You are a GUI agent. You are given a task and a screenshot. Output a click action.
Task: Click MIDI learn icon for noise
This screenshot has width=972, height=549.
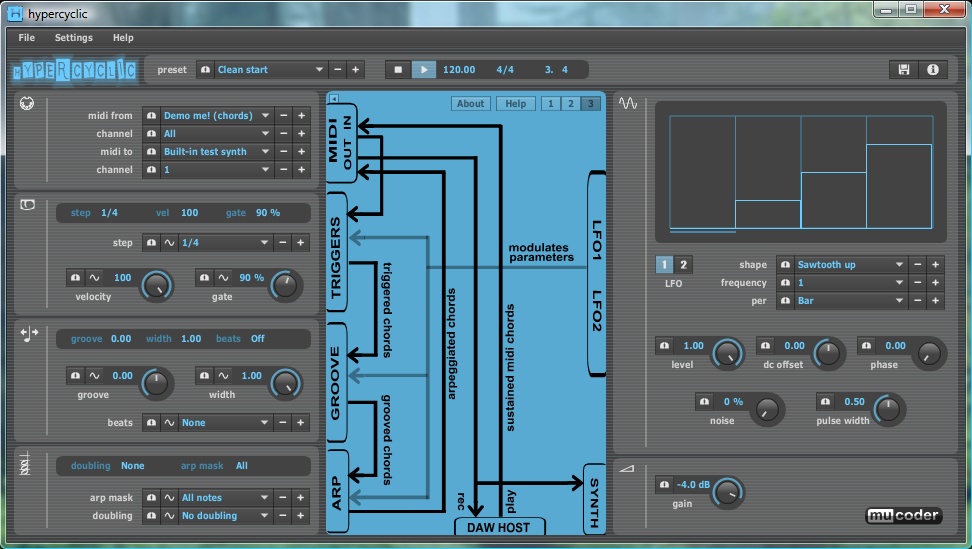coord(705,401)
